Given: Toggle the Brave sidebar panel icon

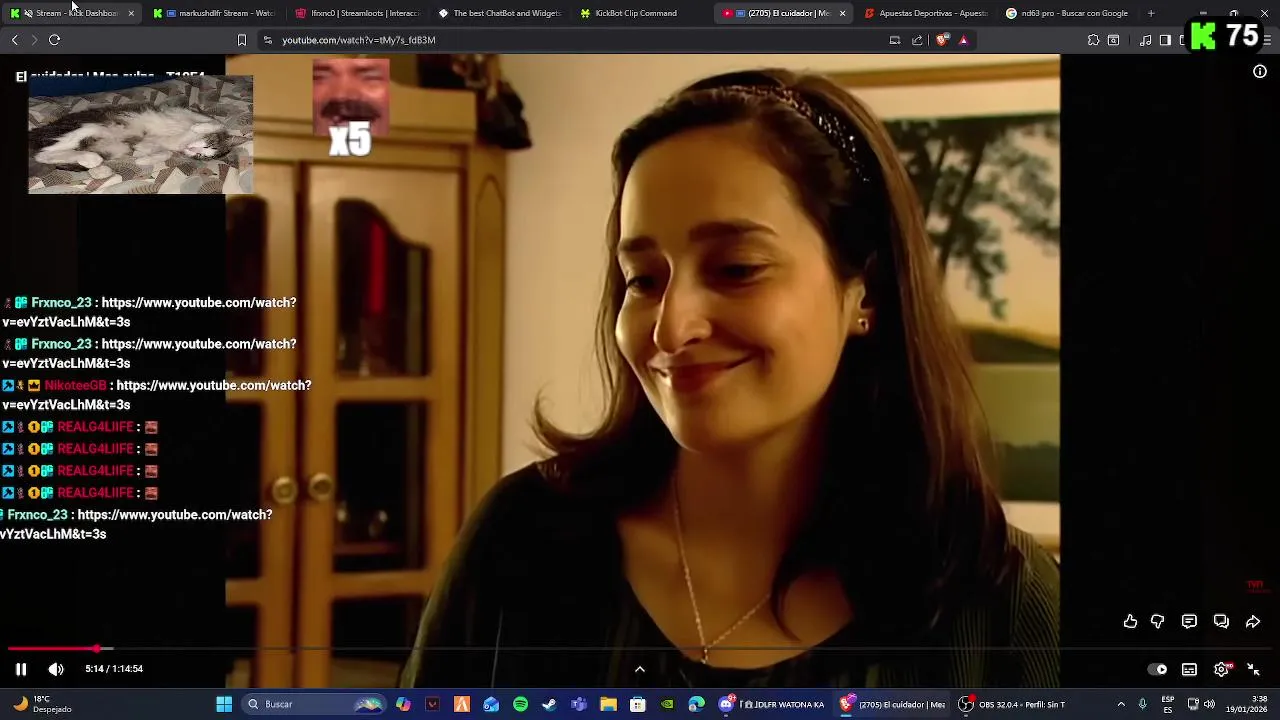Looking at the screenshot, I should click(1165, 40).
